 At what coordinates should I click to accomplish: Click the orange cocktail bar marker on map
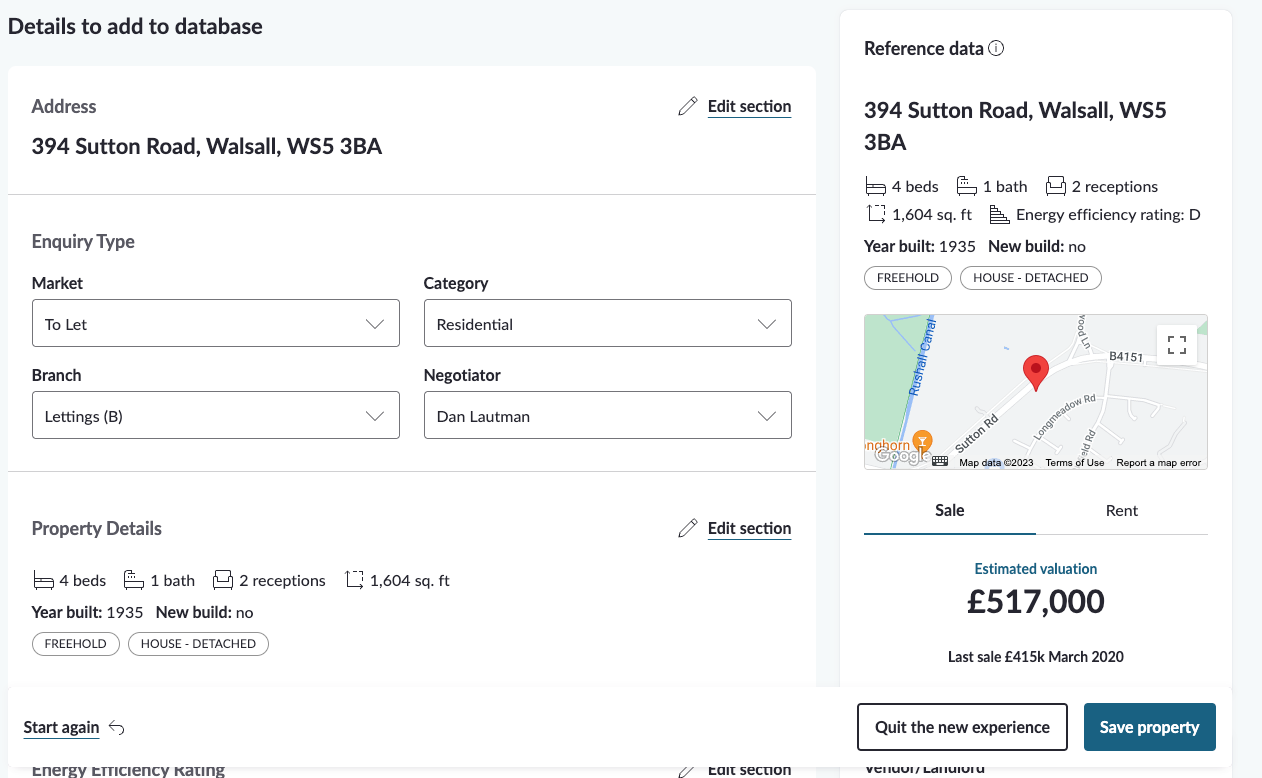coord(922,440)
